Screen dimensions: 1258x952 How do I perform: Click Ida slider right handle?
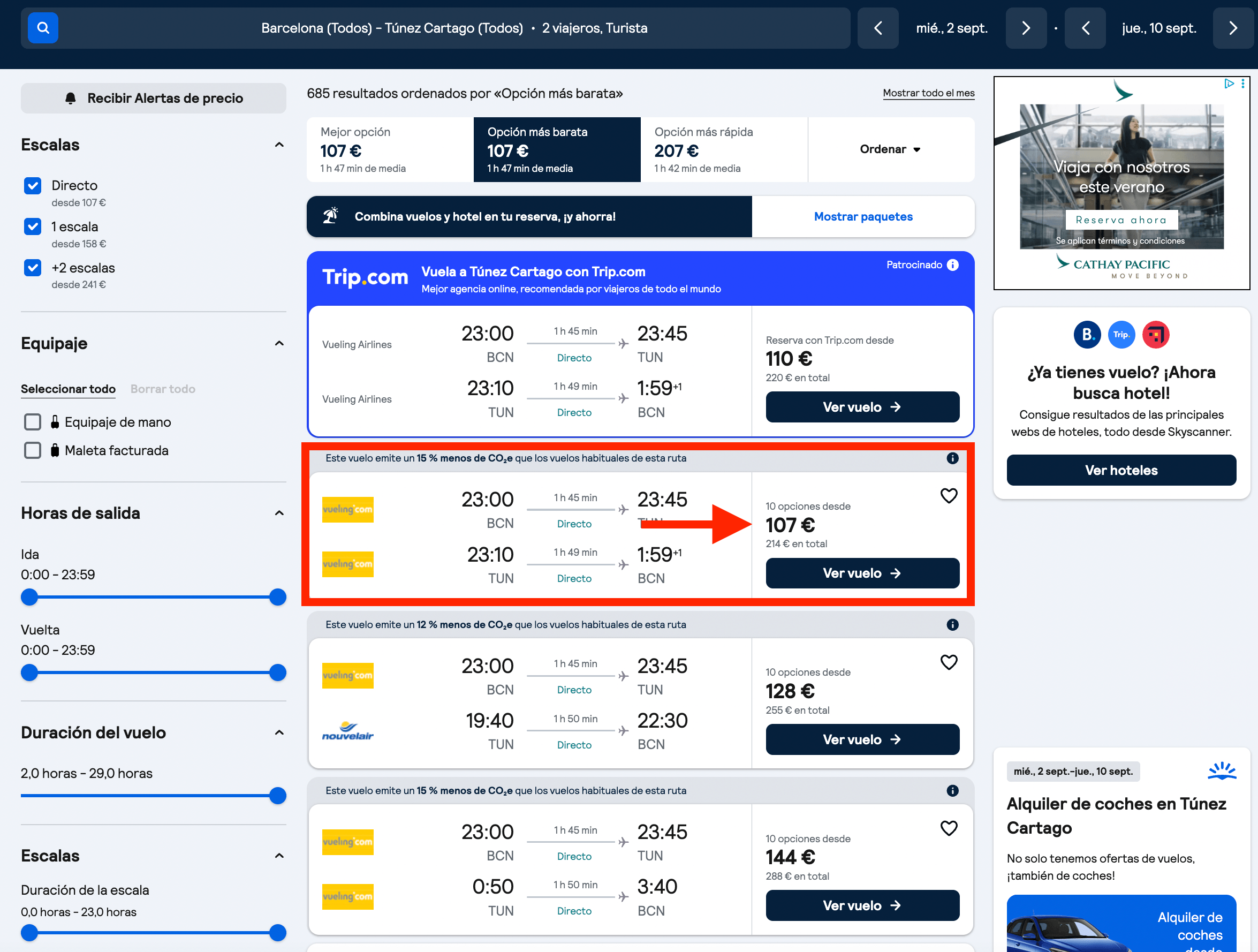point(277,597)
